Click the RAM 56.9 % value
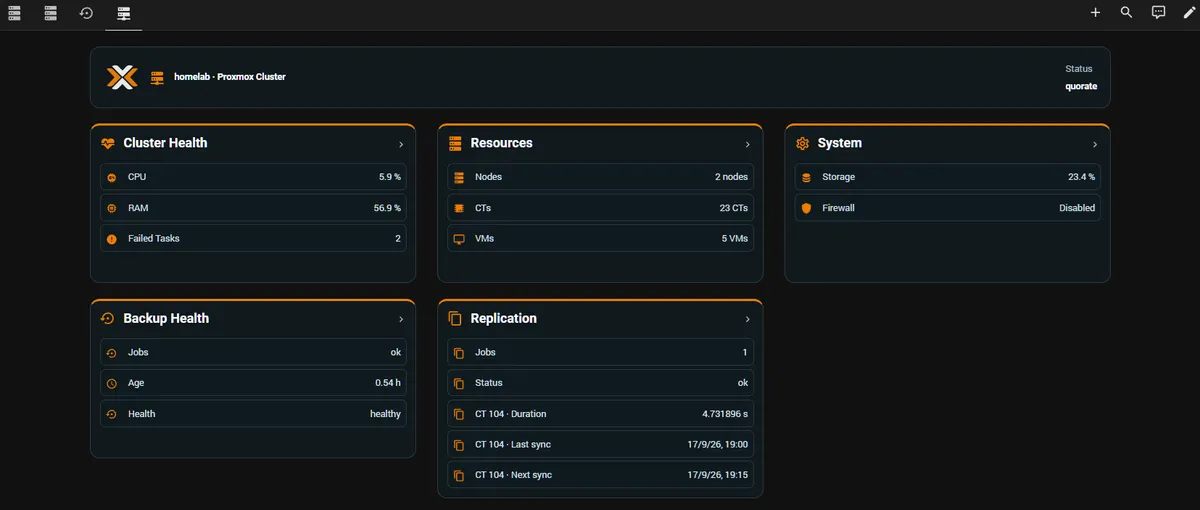The image size is (1200, 510). point(387,208)
